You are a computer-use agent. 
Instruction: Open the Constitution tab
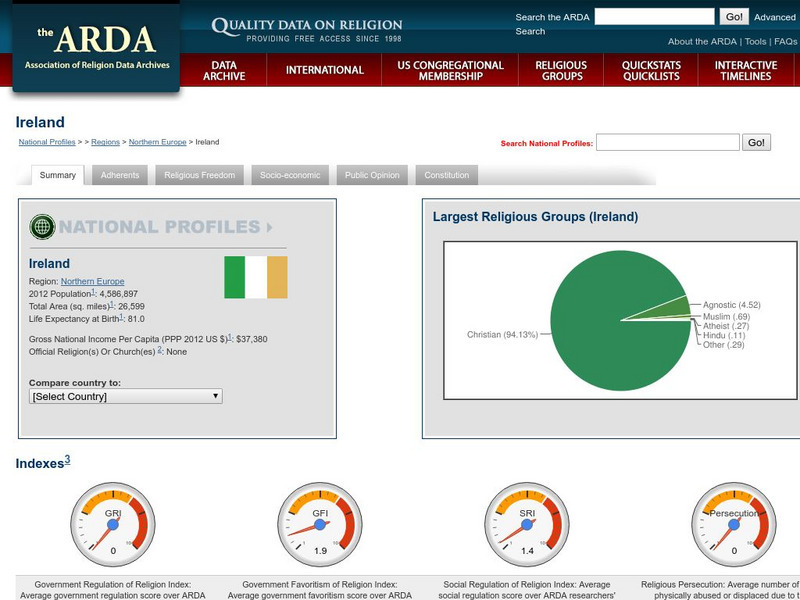coord(448,174)
